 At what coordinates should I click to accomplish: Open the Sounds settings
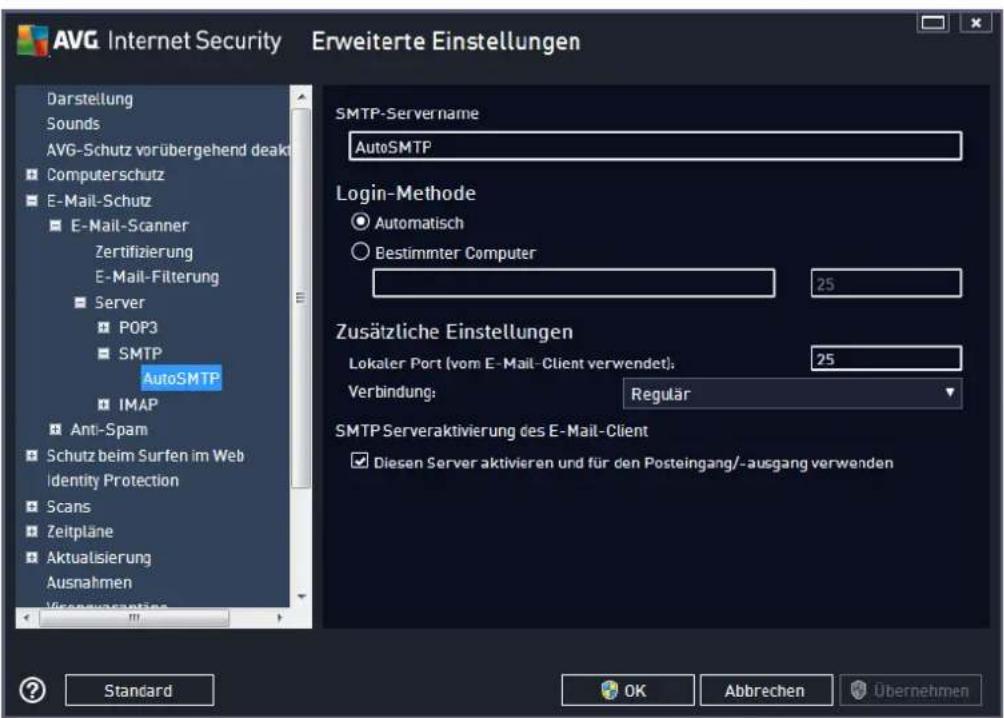[73, 124]
